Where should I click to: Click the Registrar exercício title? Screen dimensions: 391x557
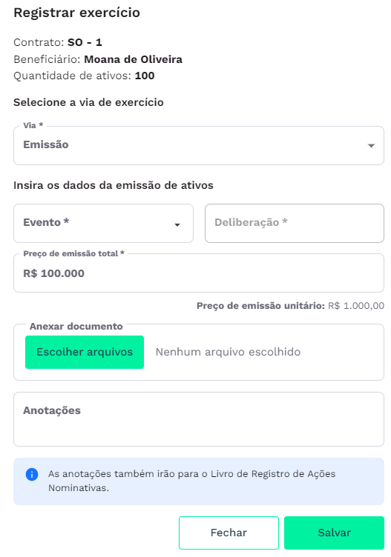coord(77,13)
